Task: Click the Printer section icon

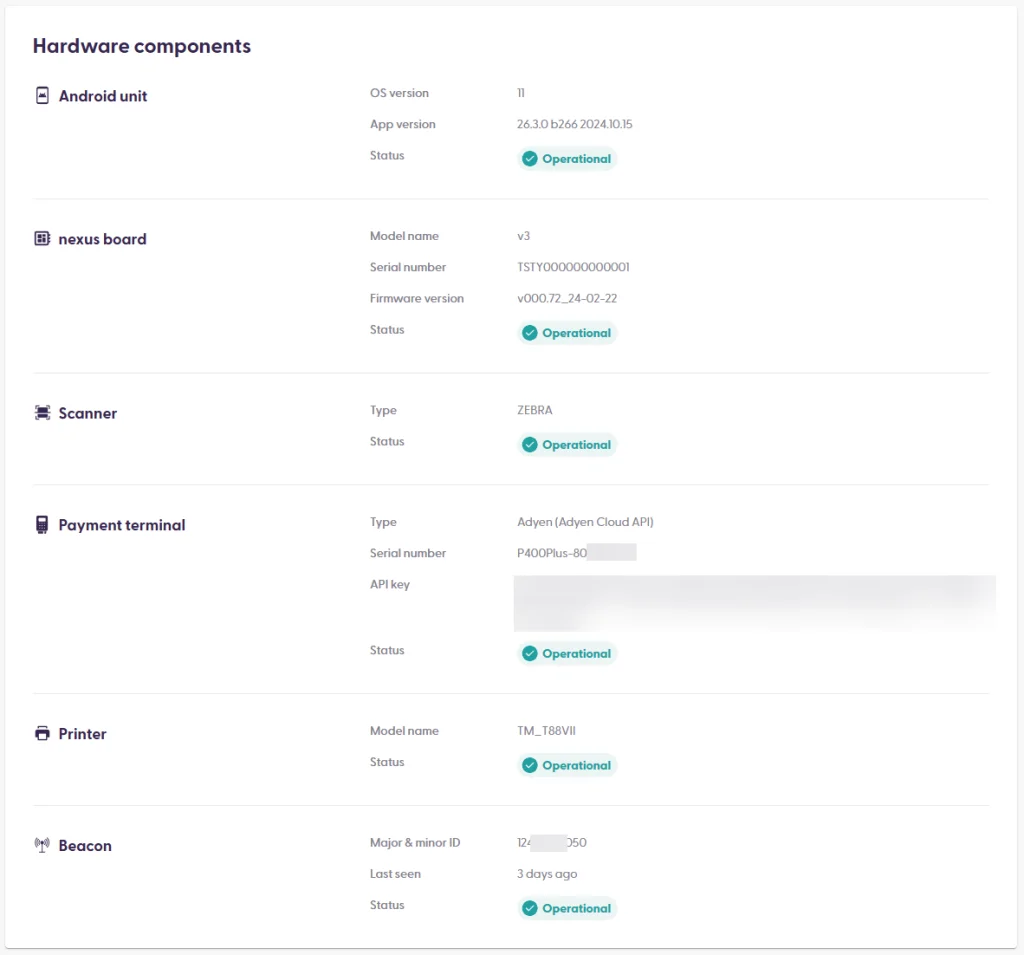Action: click(42, 733)
